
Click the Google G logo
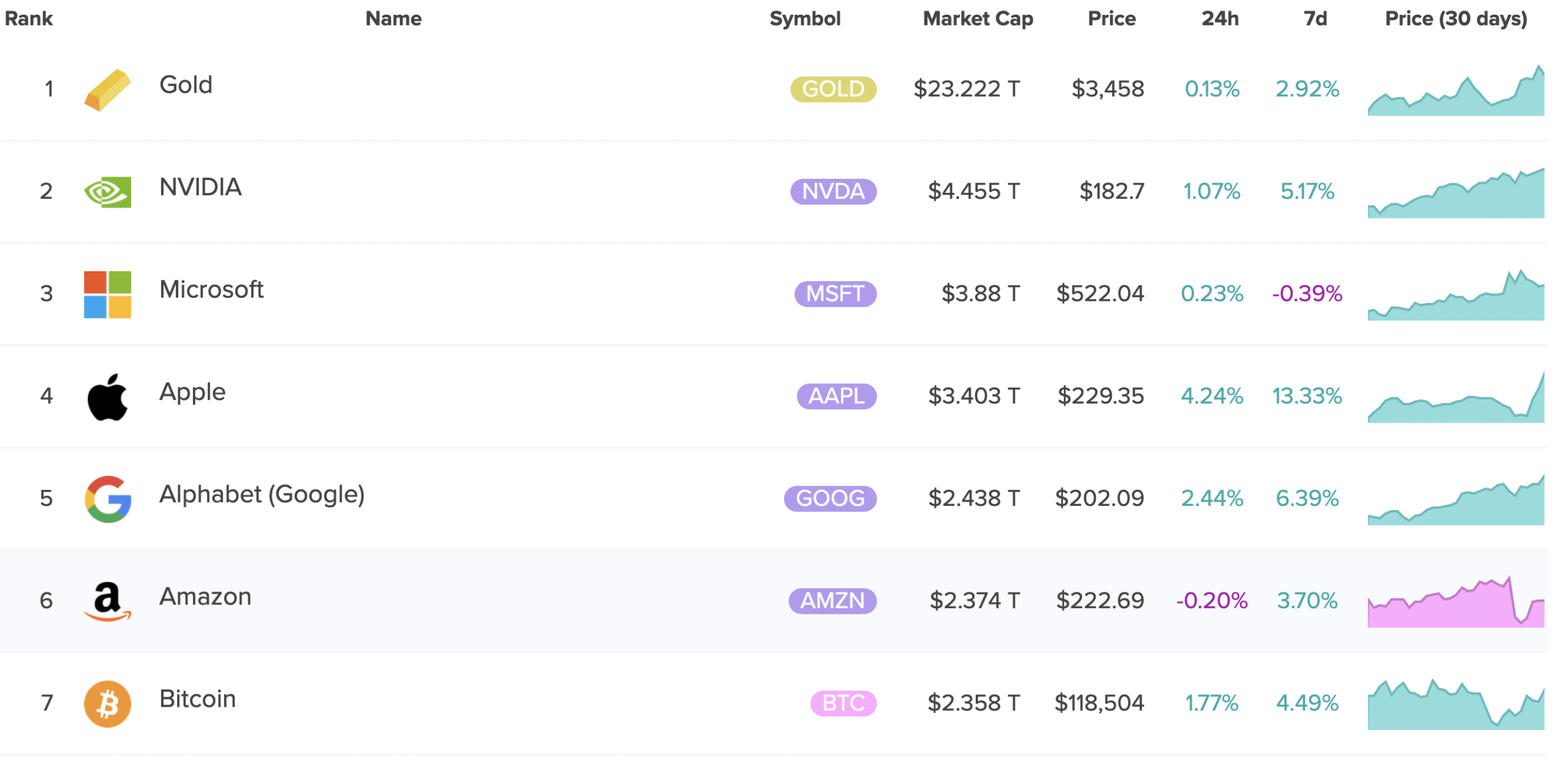point(107,499)
